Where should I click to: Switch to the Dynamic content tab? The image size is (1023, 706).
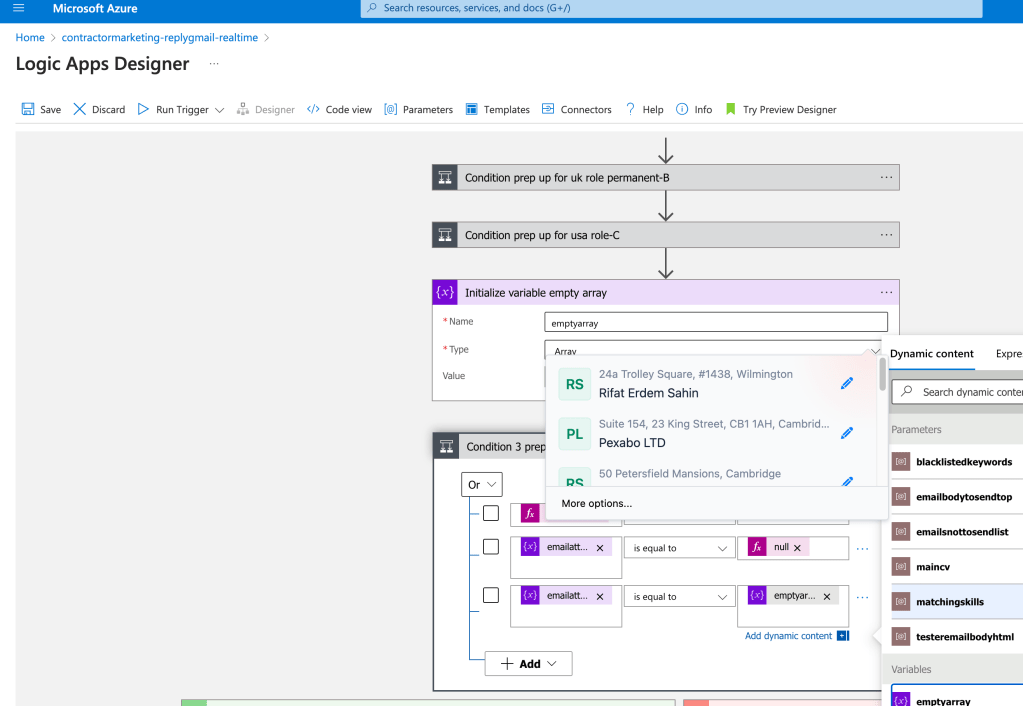tap(931, 354)
